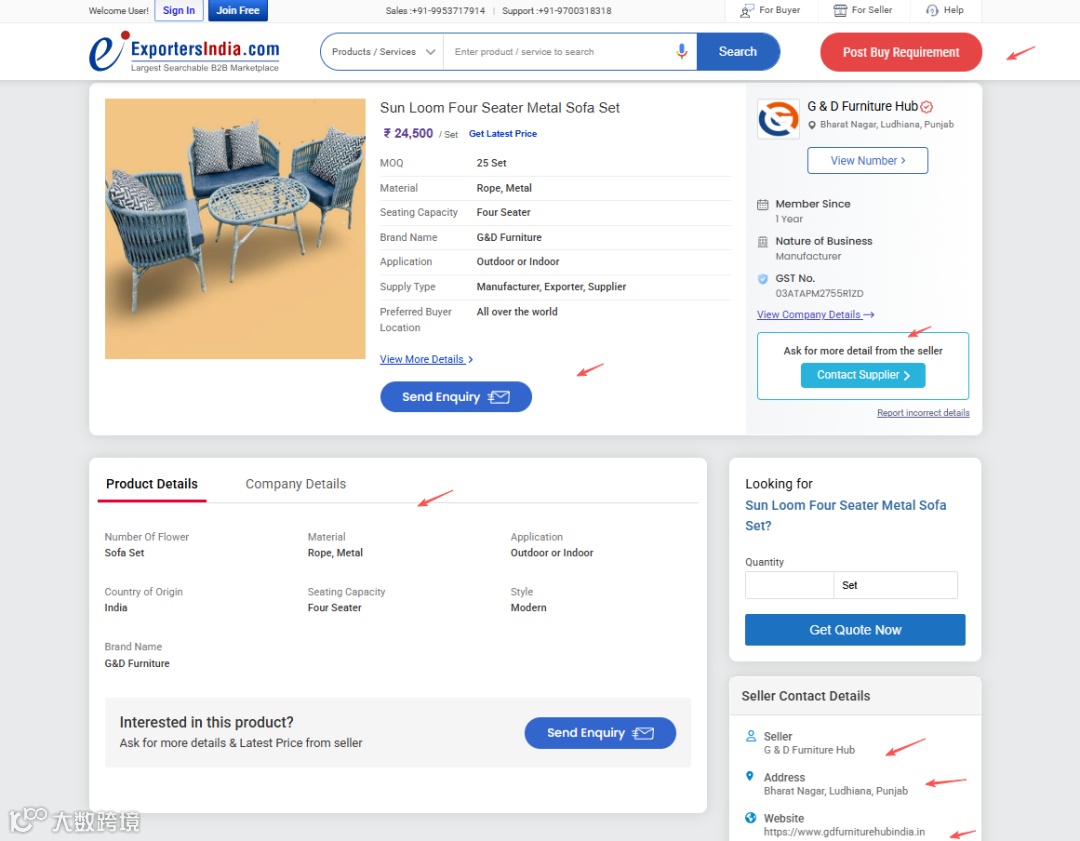Click the Get Quote Now button
This screenshot has height=841, width=1080.
tap(855, 630)
